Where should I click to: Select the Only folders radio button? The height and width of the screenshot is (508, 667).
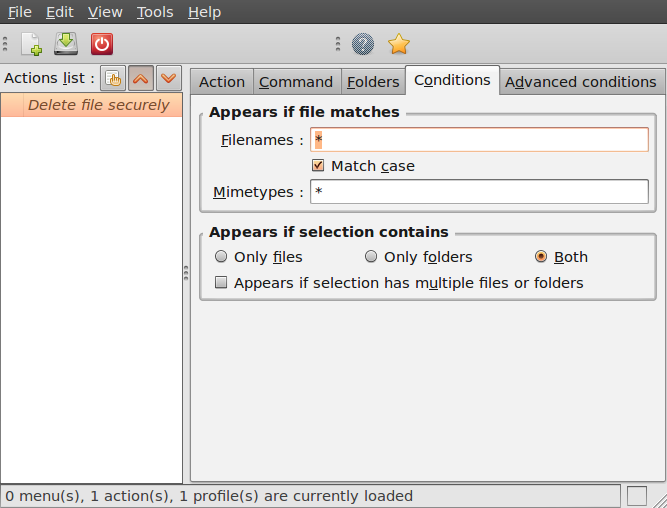371,257
